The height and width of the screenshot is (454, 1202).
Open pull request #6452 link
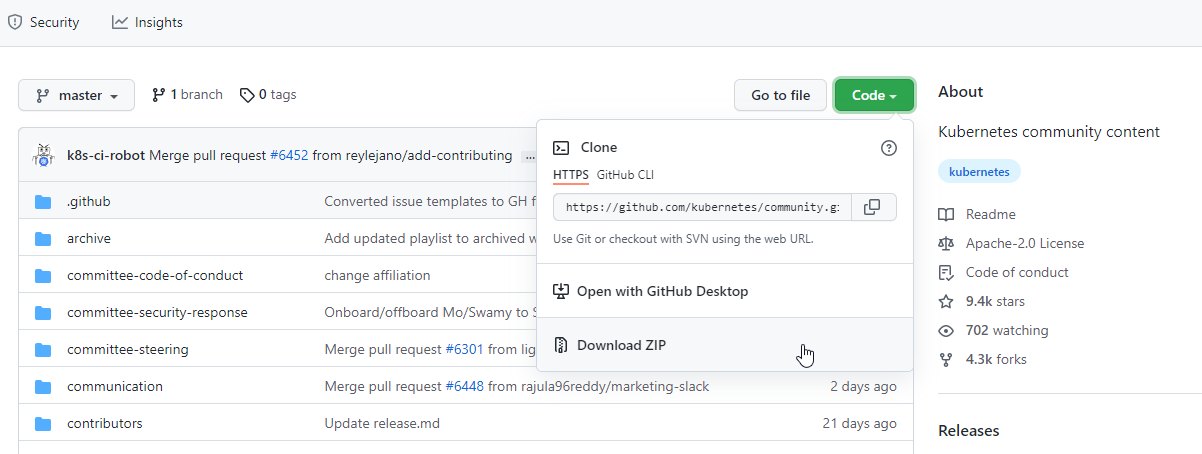coord(289,155)
